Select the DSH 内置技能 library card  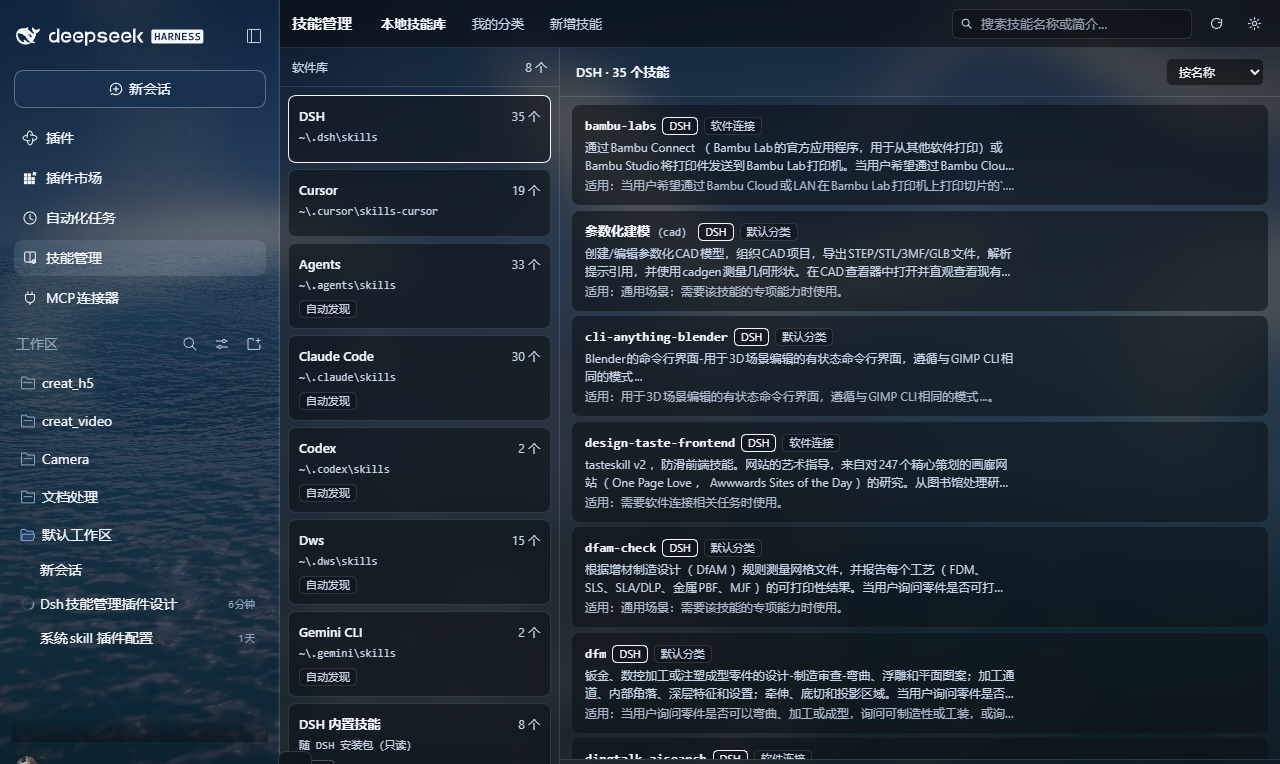(x=419, y=734)
